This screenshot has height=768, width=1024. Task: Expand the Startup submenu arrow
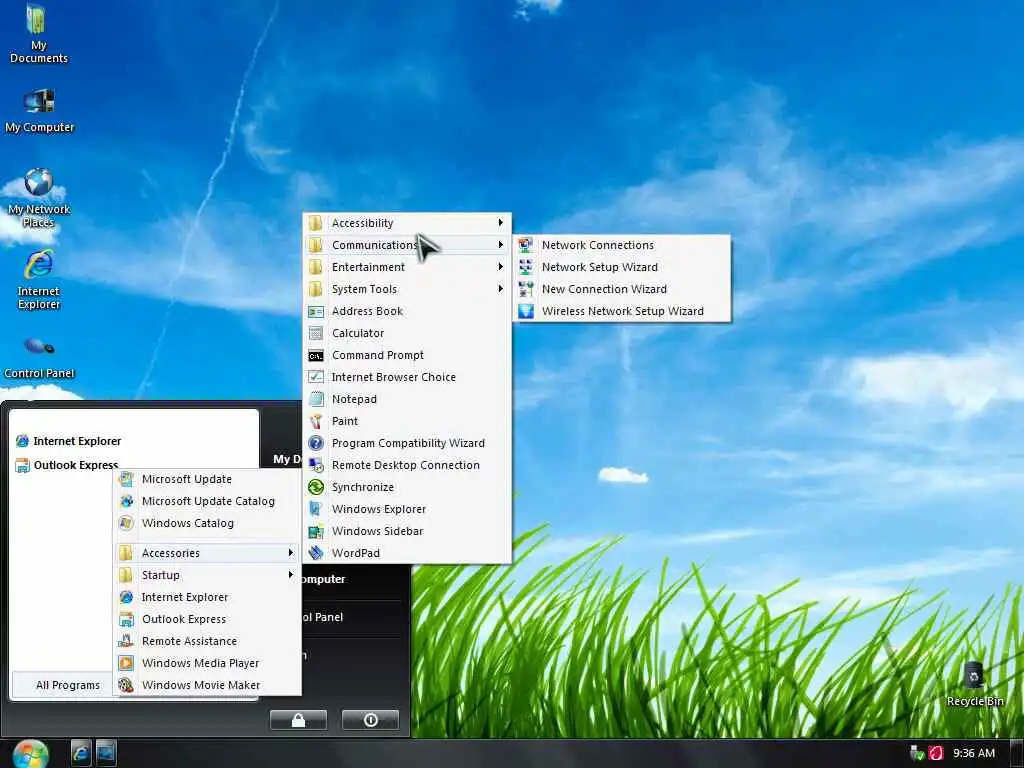click(x=291, y=575)
